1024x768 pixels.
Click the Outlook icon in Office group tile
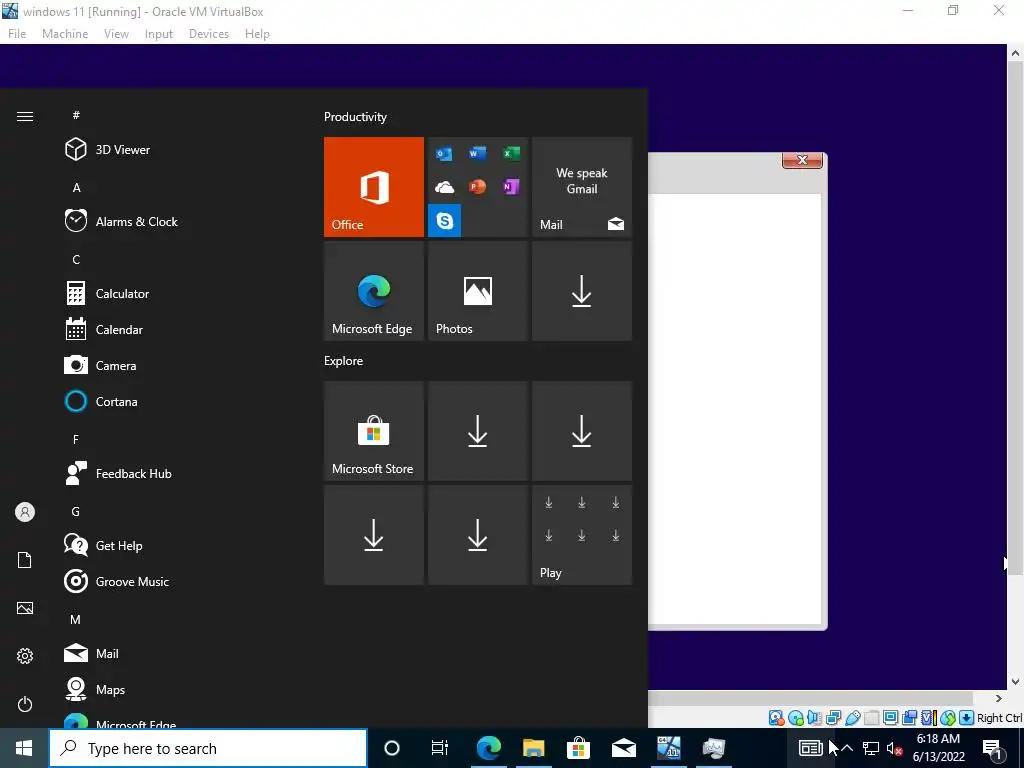point(444,153)
